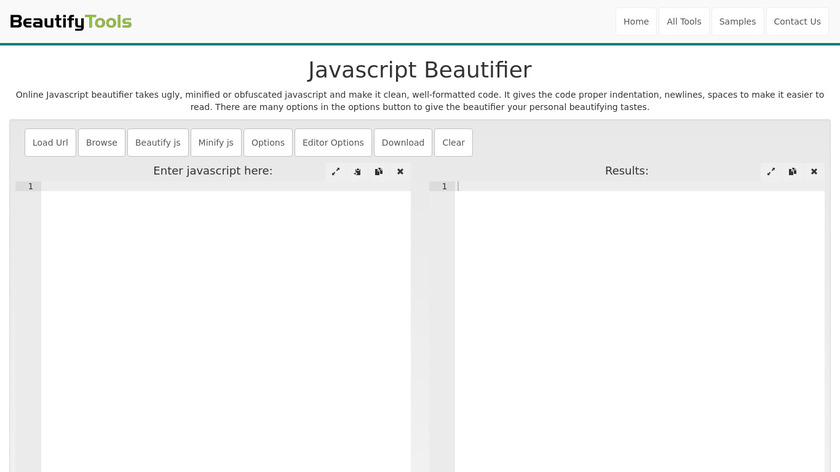840x472 pixels.
Task: Open All Tools menu item
Action: click(x=684, y=21)
